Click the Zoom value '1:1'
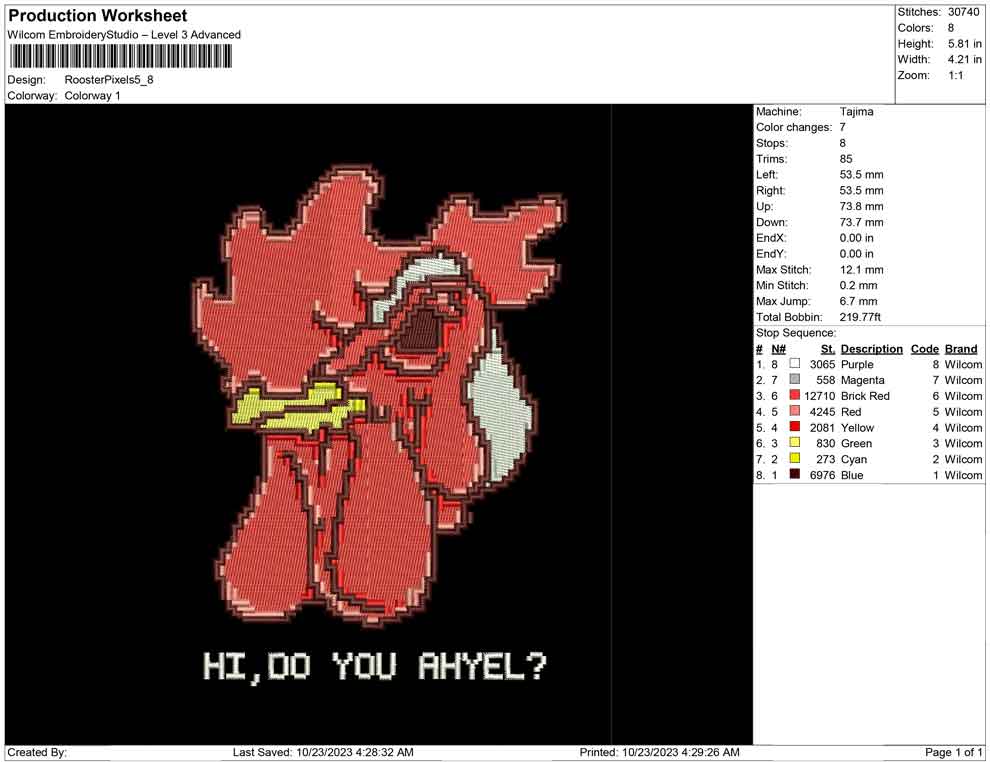 (x=955, y=75)
